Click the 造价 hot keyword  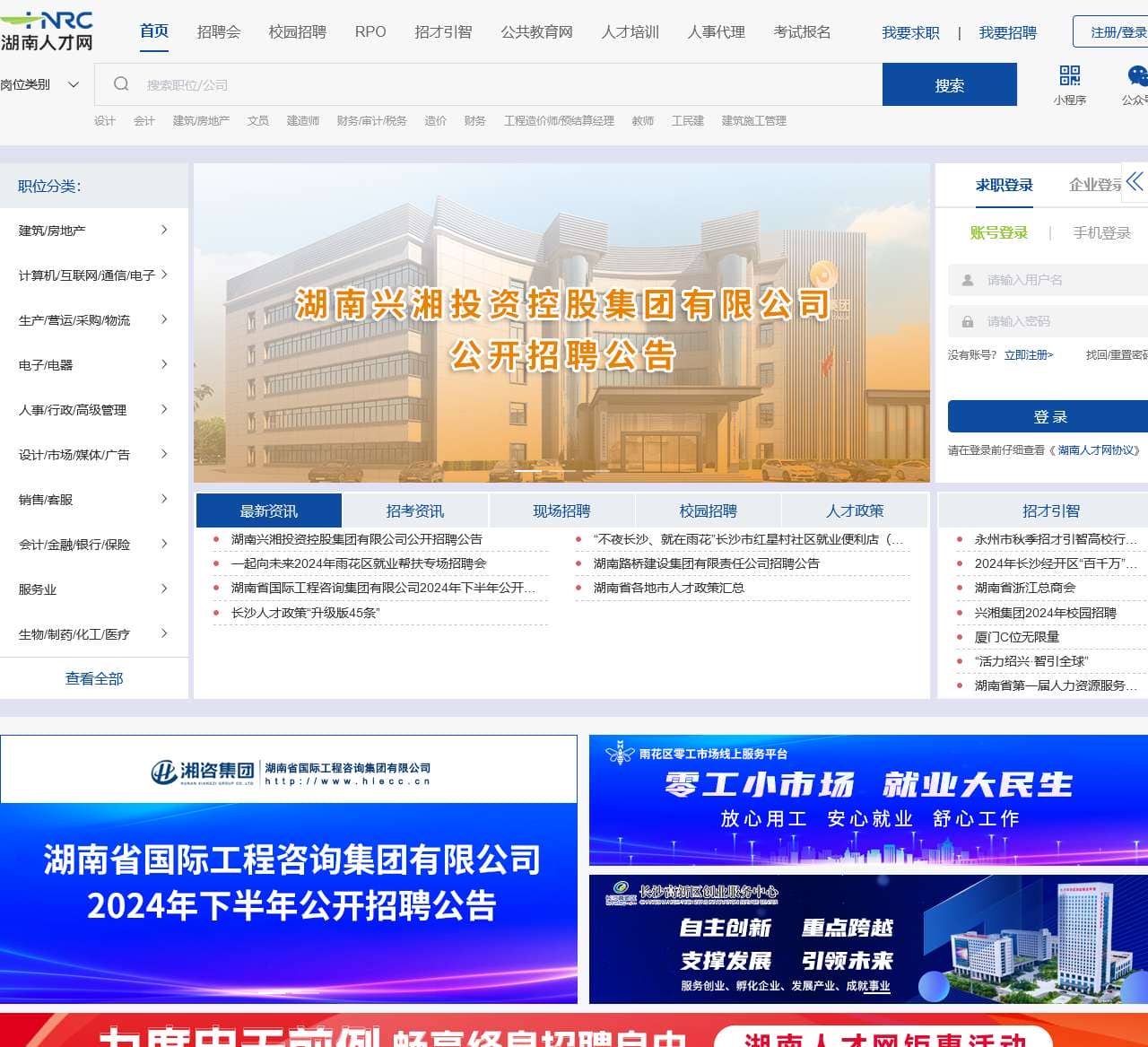click(435, 120)
